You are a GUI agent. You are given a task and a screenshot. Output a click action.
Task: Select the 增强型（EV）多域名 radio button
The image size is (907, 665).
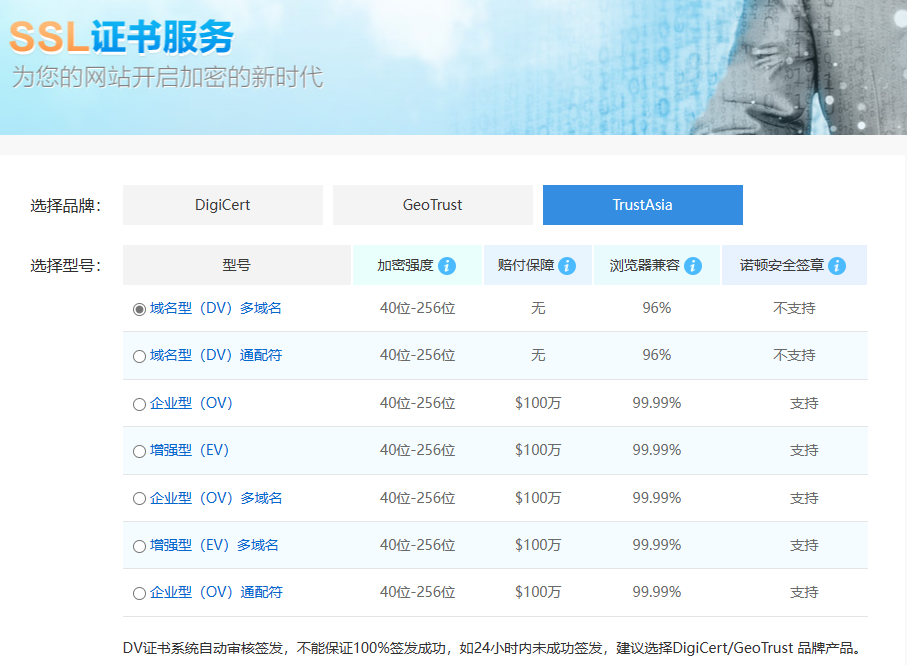click(137, 545)
